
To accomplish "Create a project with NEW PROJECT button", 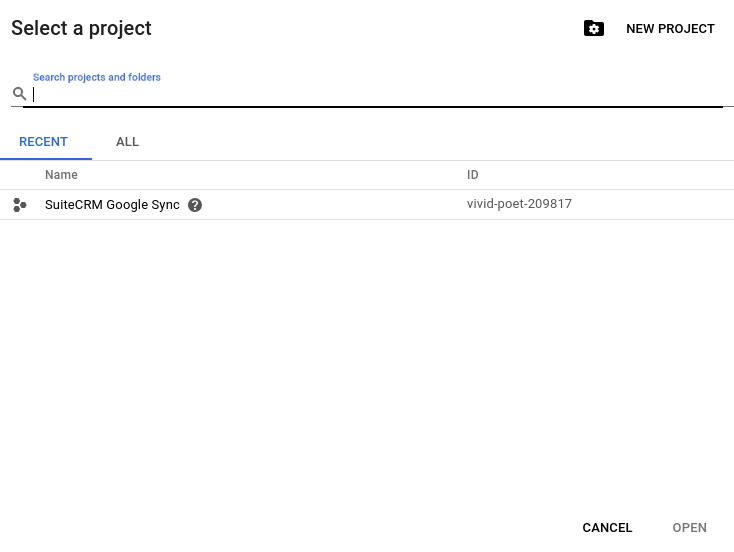I will point(670,29).
